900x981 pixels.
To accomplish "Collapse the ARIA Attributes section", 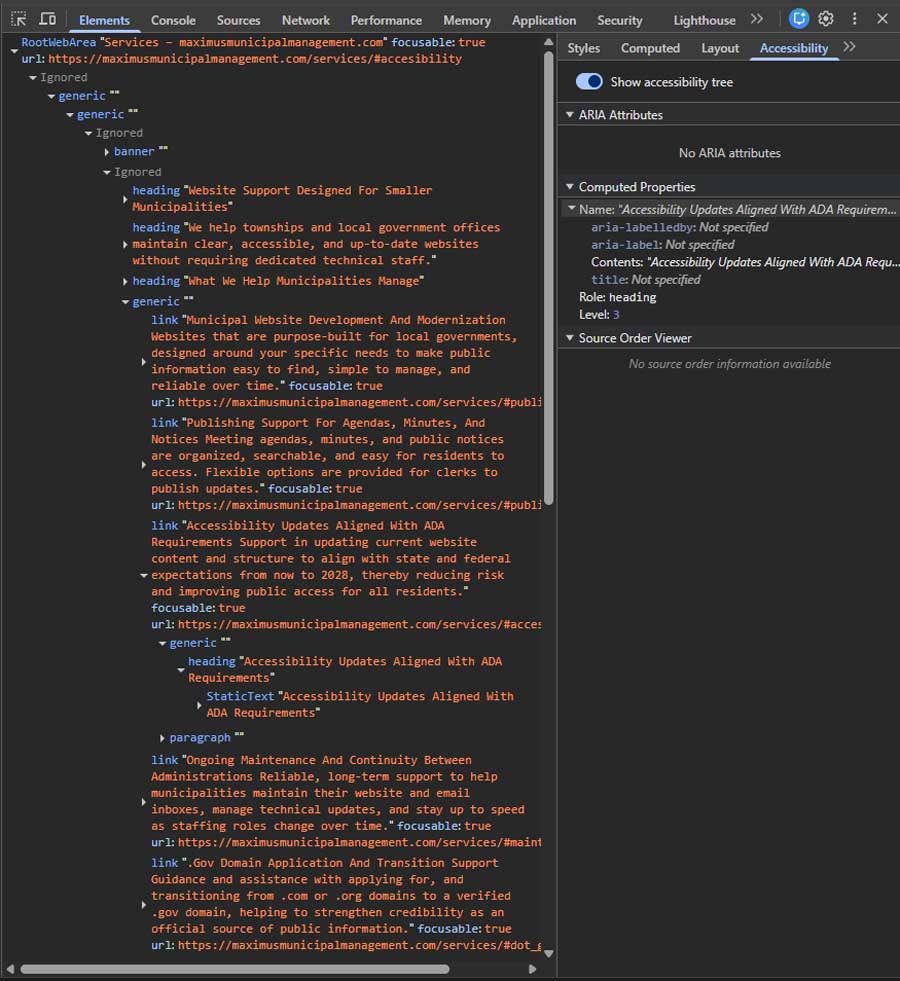I will click(570, 114).
